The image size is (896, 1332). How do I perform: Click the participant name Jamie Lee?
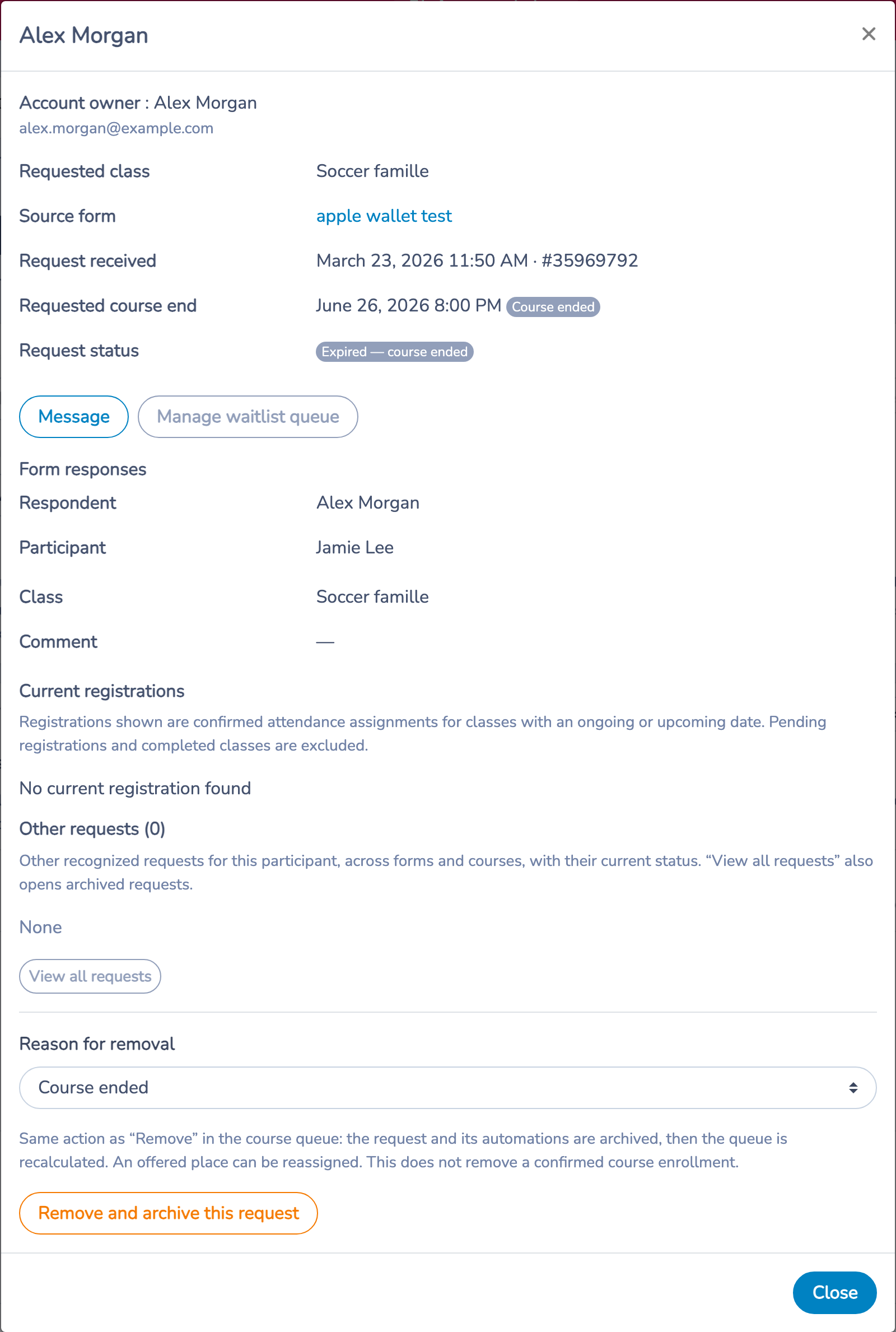click(x=354, y=547)
